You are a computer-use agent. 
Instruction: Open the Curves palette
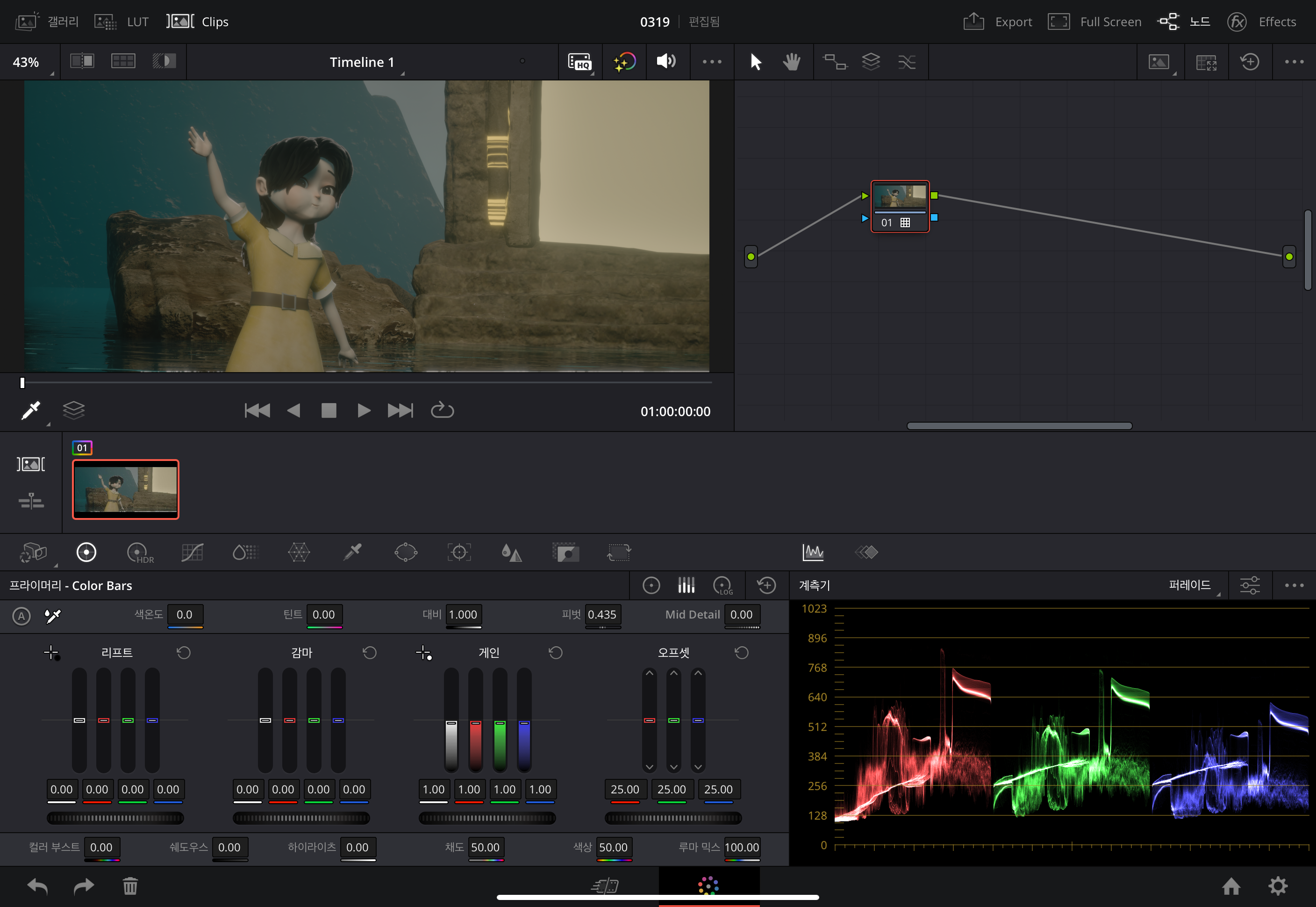(x=192, y=553)
